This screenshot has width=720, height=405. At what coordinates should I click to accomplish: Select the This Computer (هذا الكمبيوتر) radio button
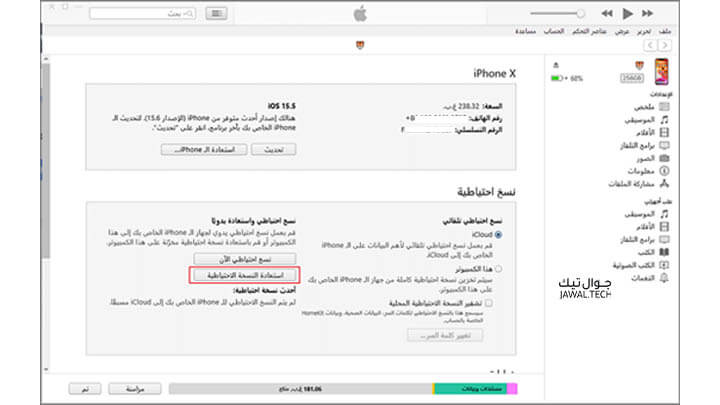click(498, 269)
